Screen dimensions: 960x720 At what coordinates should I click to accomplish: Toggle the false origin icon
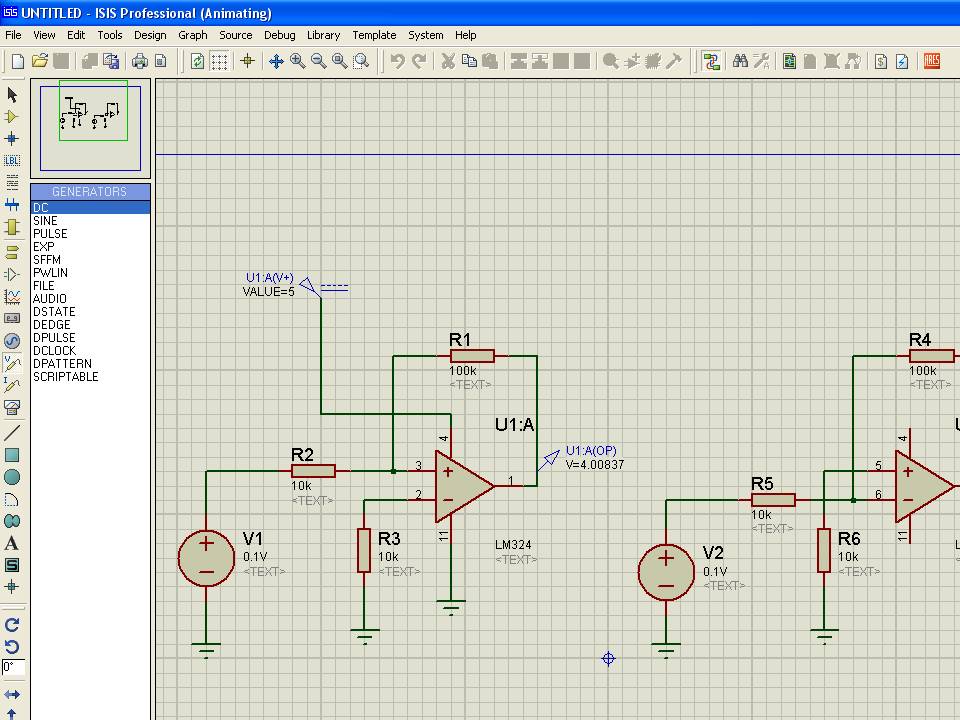click(x=248, y=61)
